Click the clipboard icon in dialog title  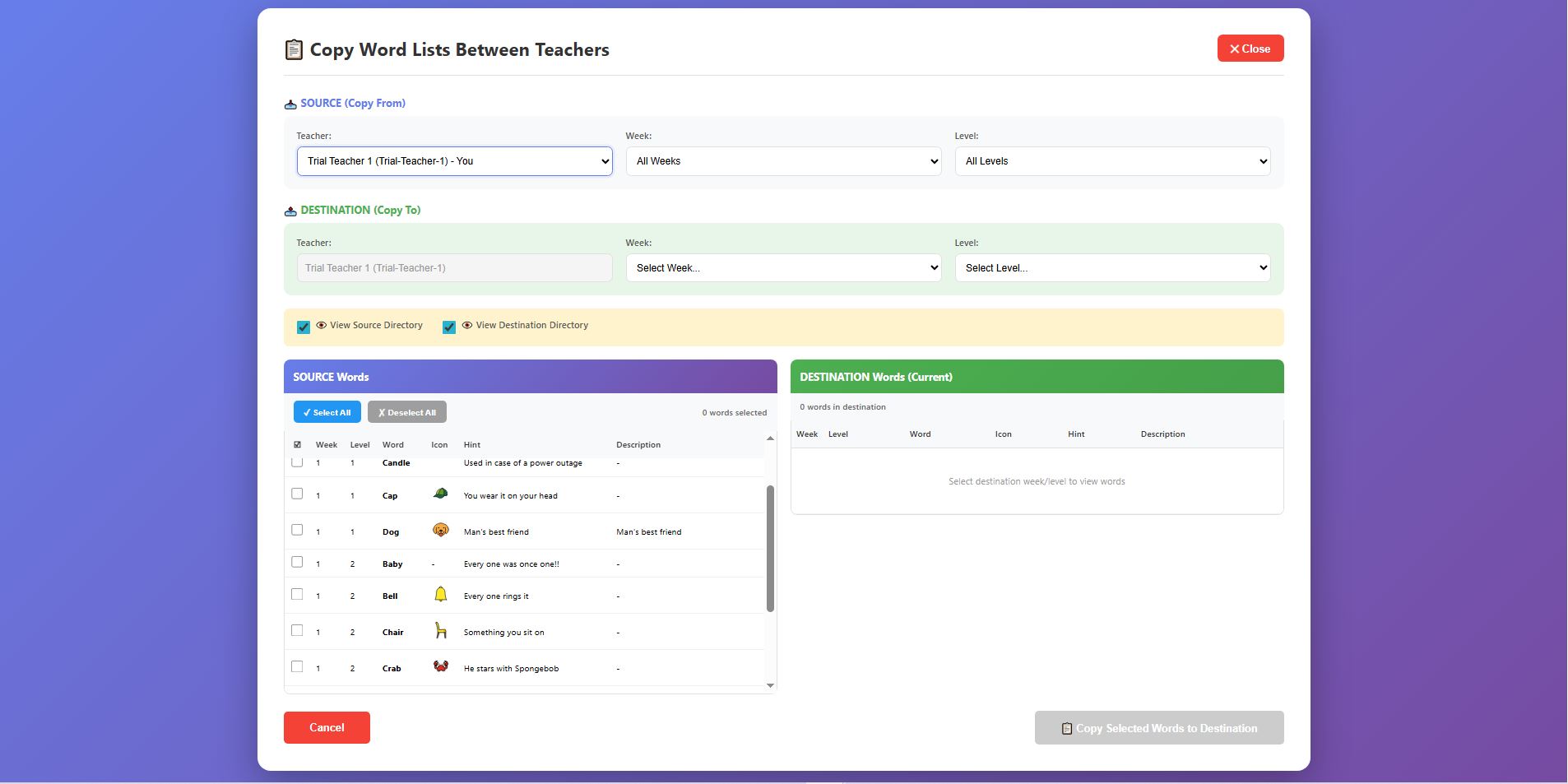[x=294, y=50]
